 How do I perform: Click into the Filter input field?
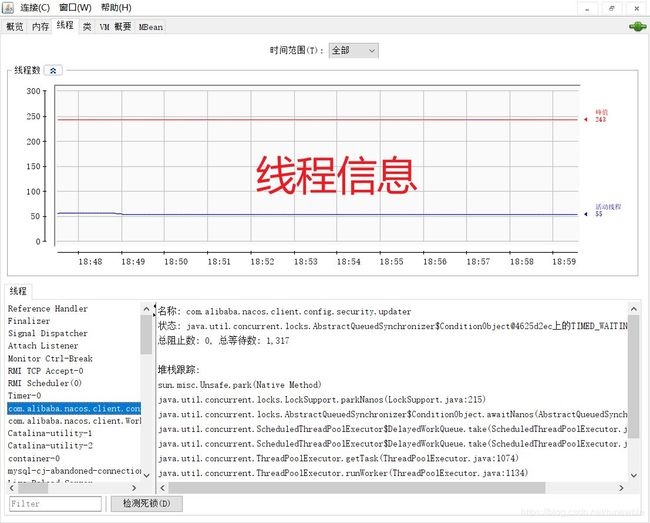pyautogui.click(x=55, y=504)
